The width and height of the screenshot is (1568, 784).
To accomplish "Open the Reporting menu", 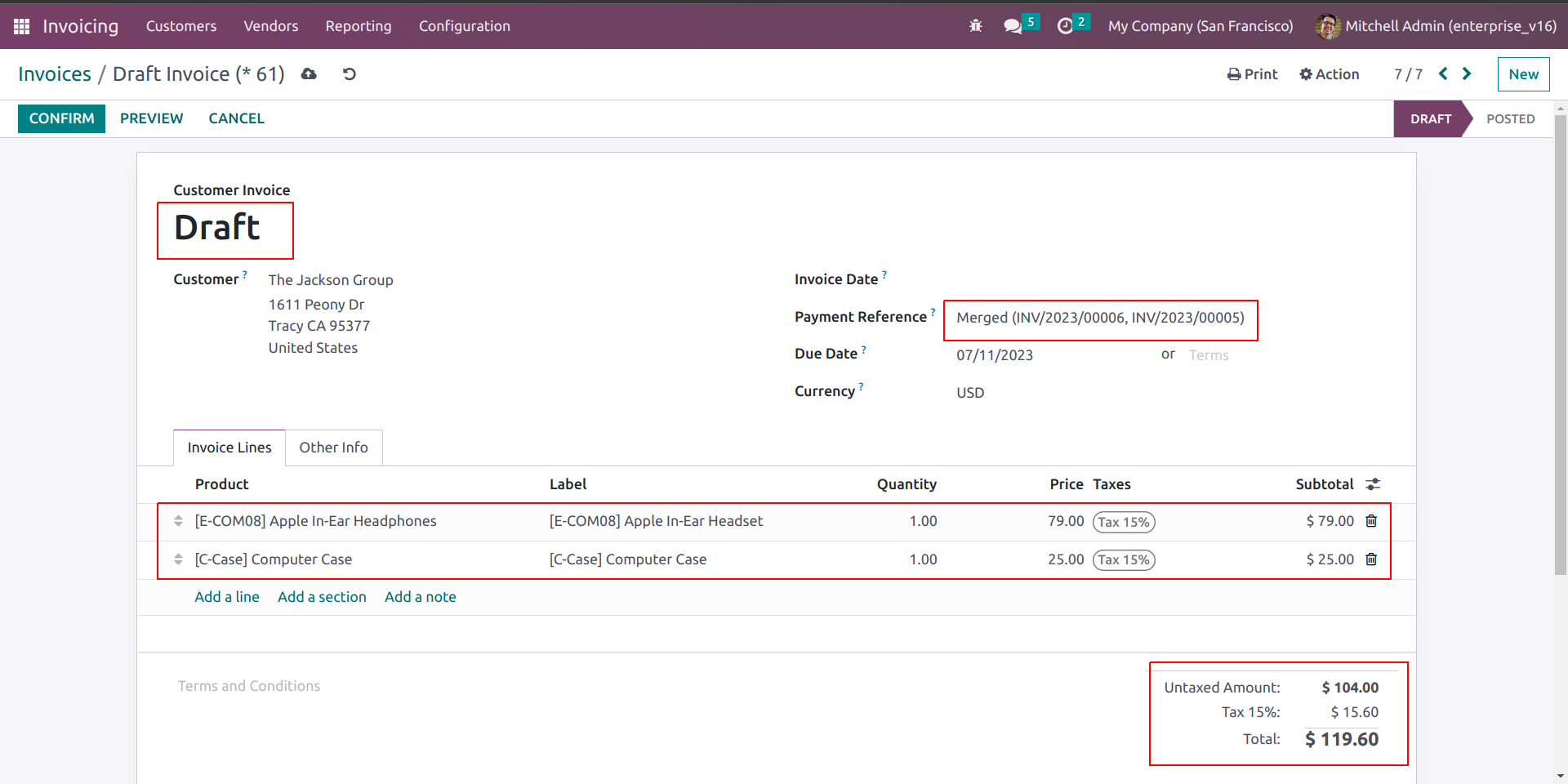I will (x=358, y=26).
